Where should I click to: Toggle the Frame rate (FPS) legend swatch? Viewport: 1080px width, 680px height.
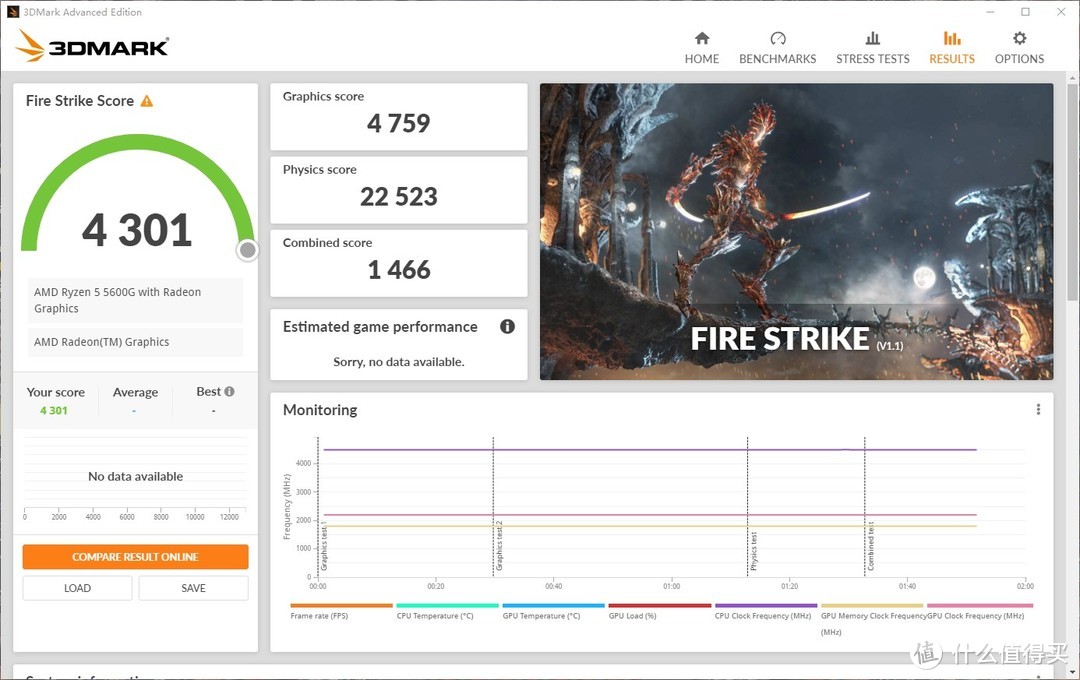(x=341, y=606)
